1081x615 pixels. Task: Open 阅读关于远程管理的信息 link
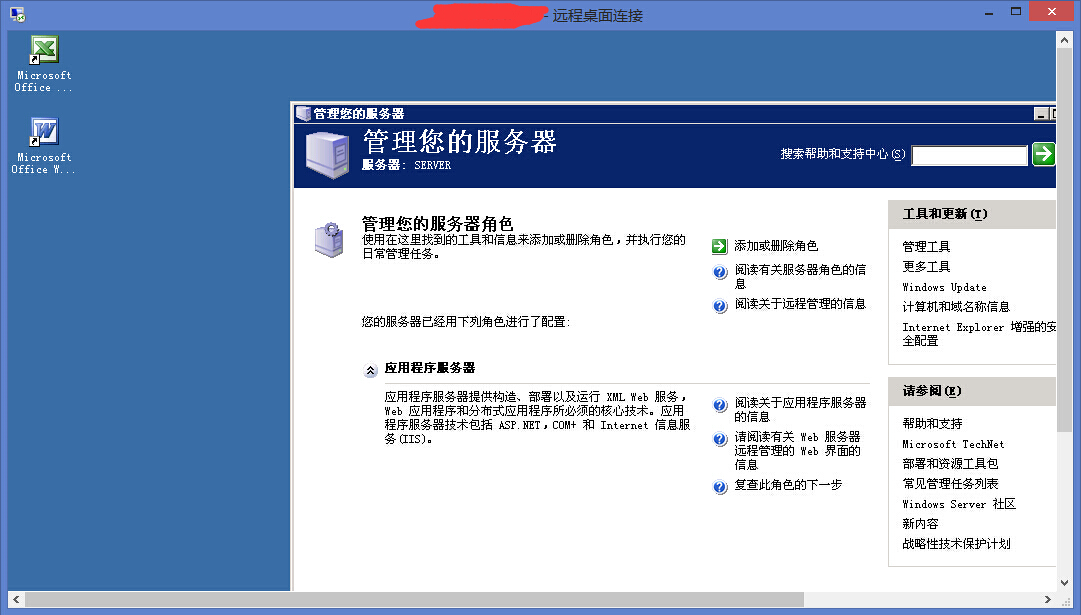(x=800, y=303)
